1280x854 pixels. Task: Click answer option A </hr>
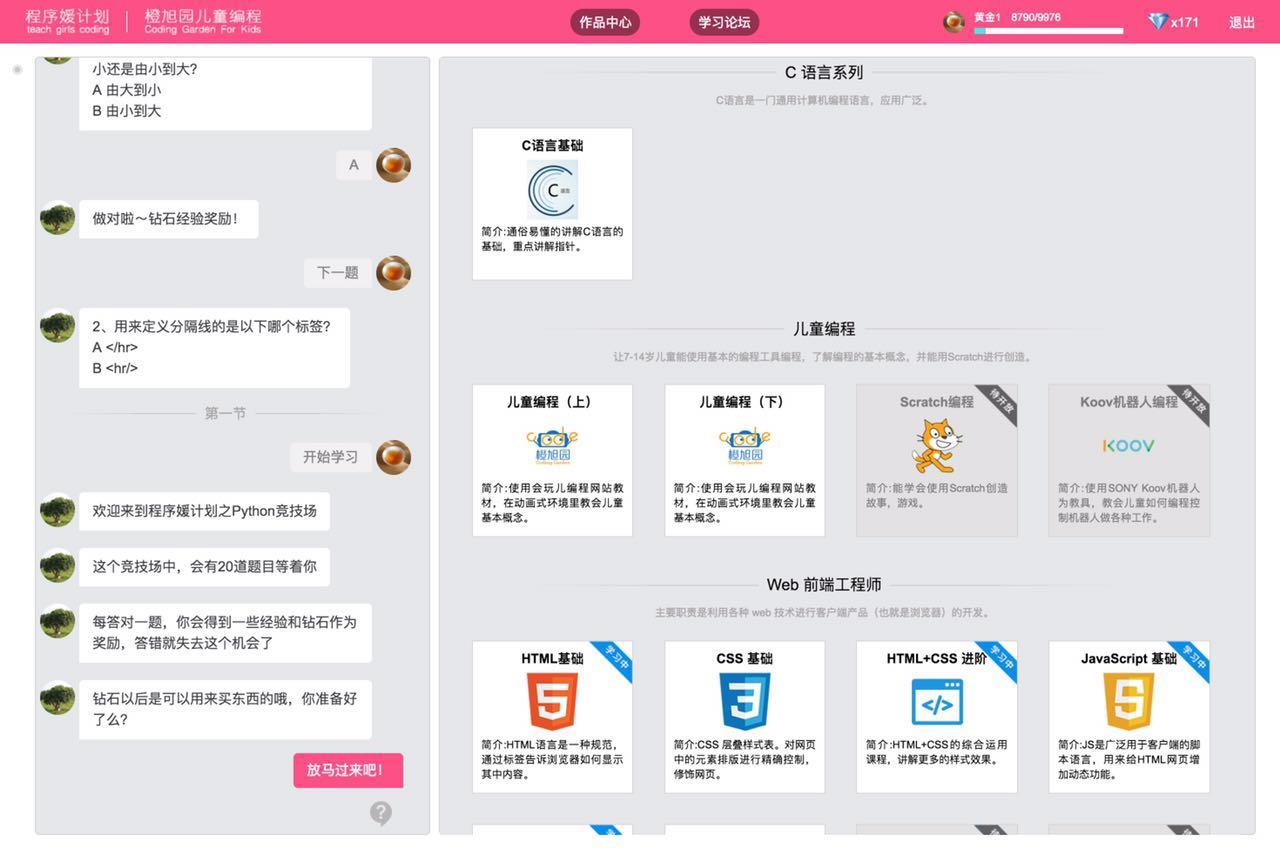point(115,347)
